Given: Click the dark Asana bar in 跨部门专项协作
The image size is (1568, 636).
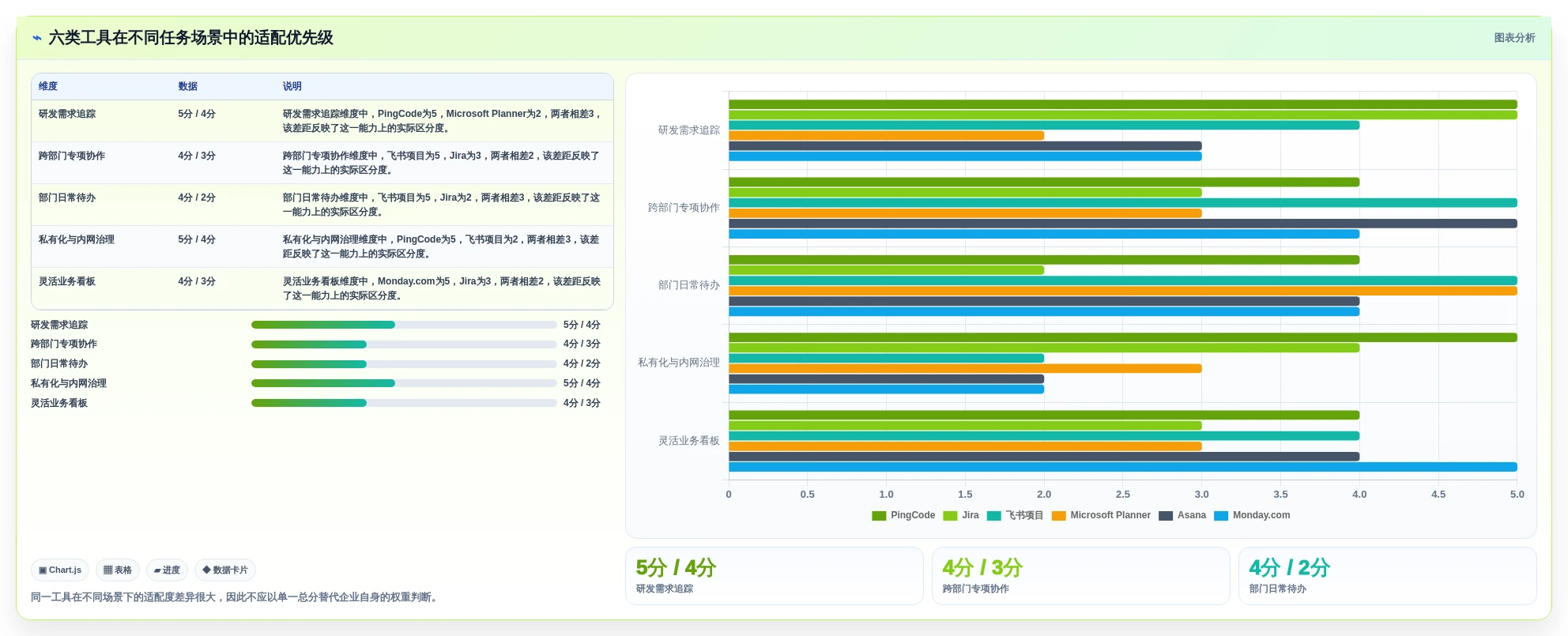Looking at the screenshot, I should coord(1122,224).
